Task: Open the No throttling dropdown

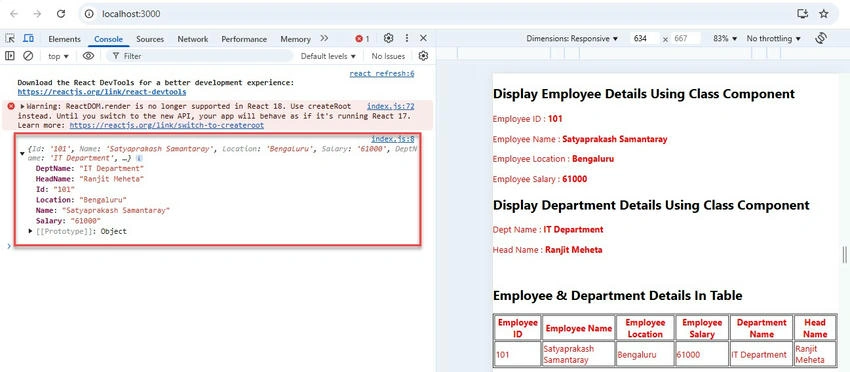Action: tap(774, 39)
